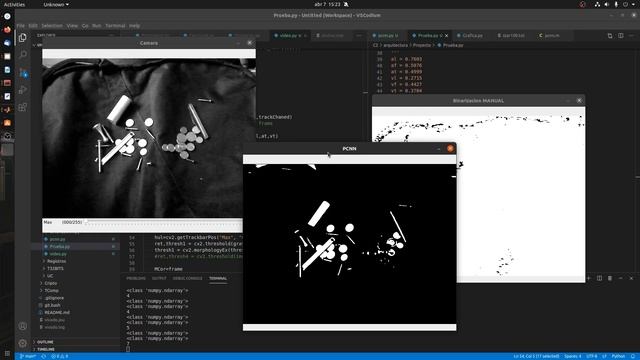
Task: Open the editor more actions ellipsis
Action: (x=631, y=36)
